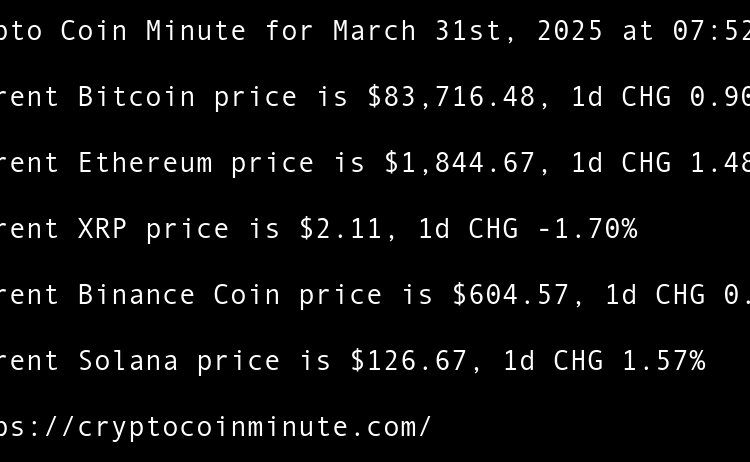Screen dimensions: 750x462
Task: Click the year 2025 in the header
Action: (570, 31)
